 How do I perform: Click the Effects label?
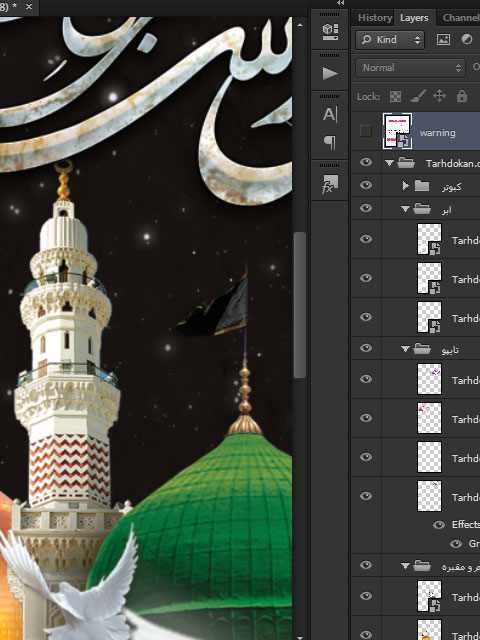[x=465, y=524]
